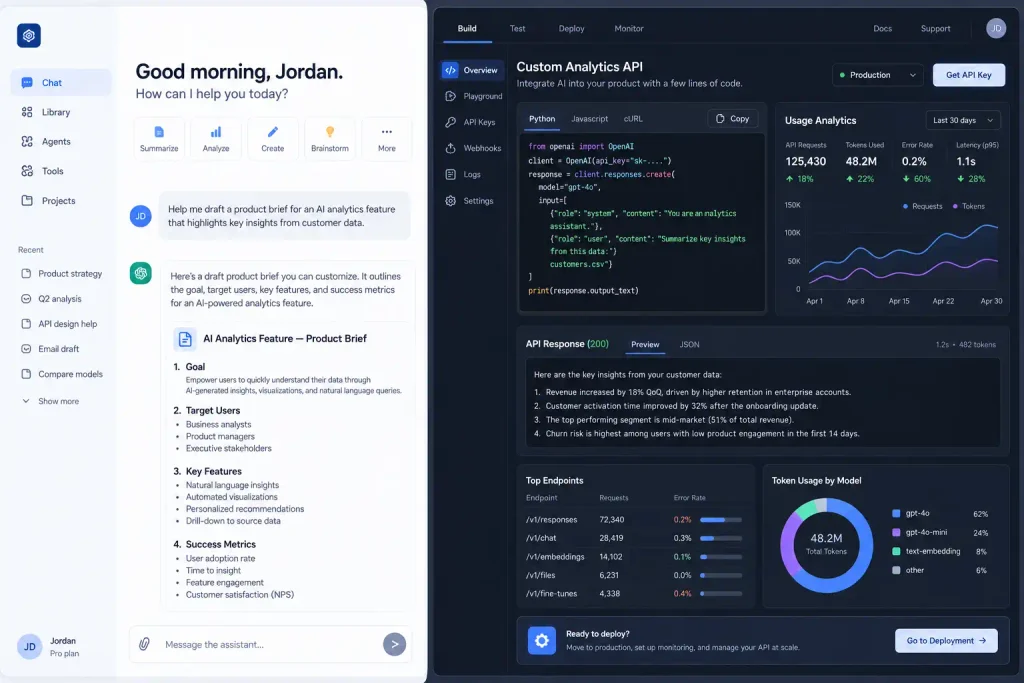1024x683 pixels.
Task: Open the Product strategy recent chat
Action: pyautogui.click(x=61, y=274)
